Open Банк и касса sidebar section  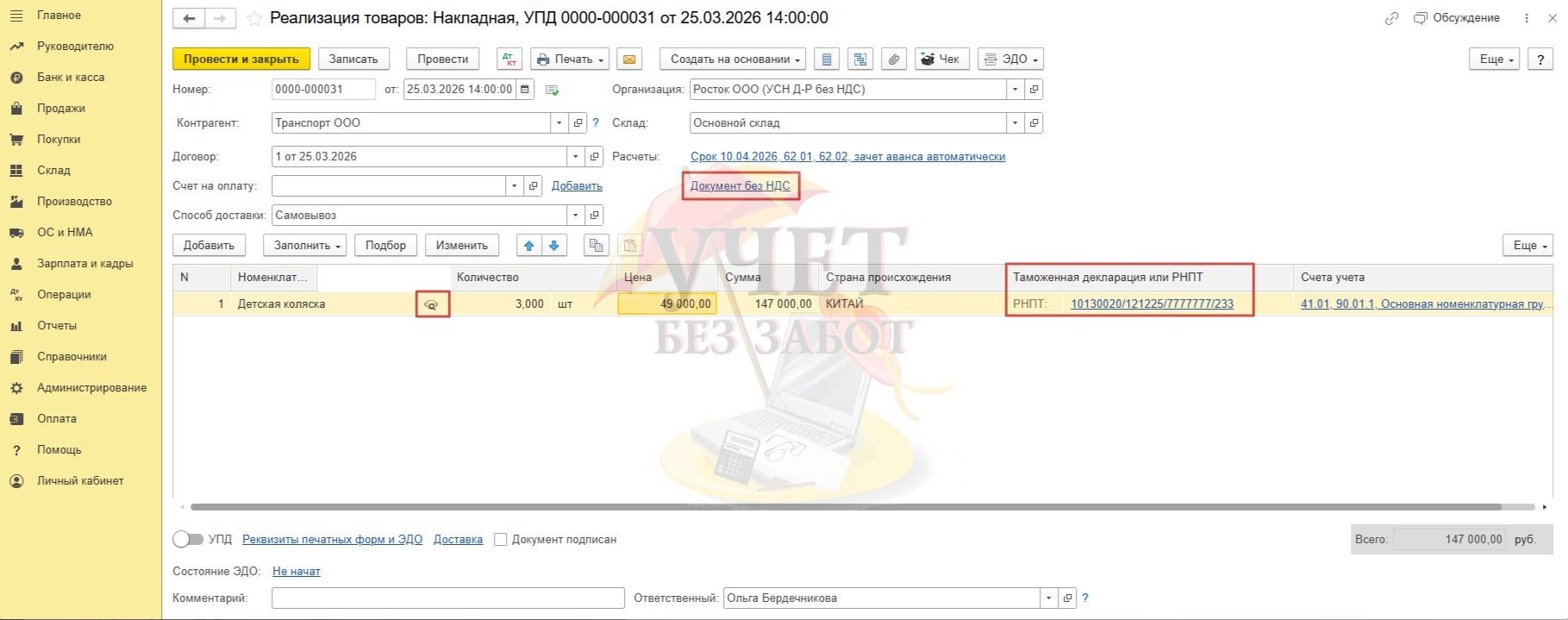coord(70,78)
